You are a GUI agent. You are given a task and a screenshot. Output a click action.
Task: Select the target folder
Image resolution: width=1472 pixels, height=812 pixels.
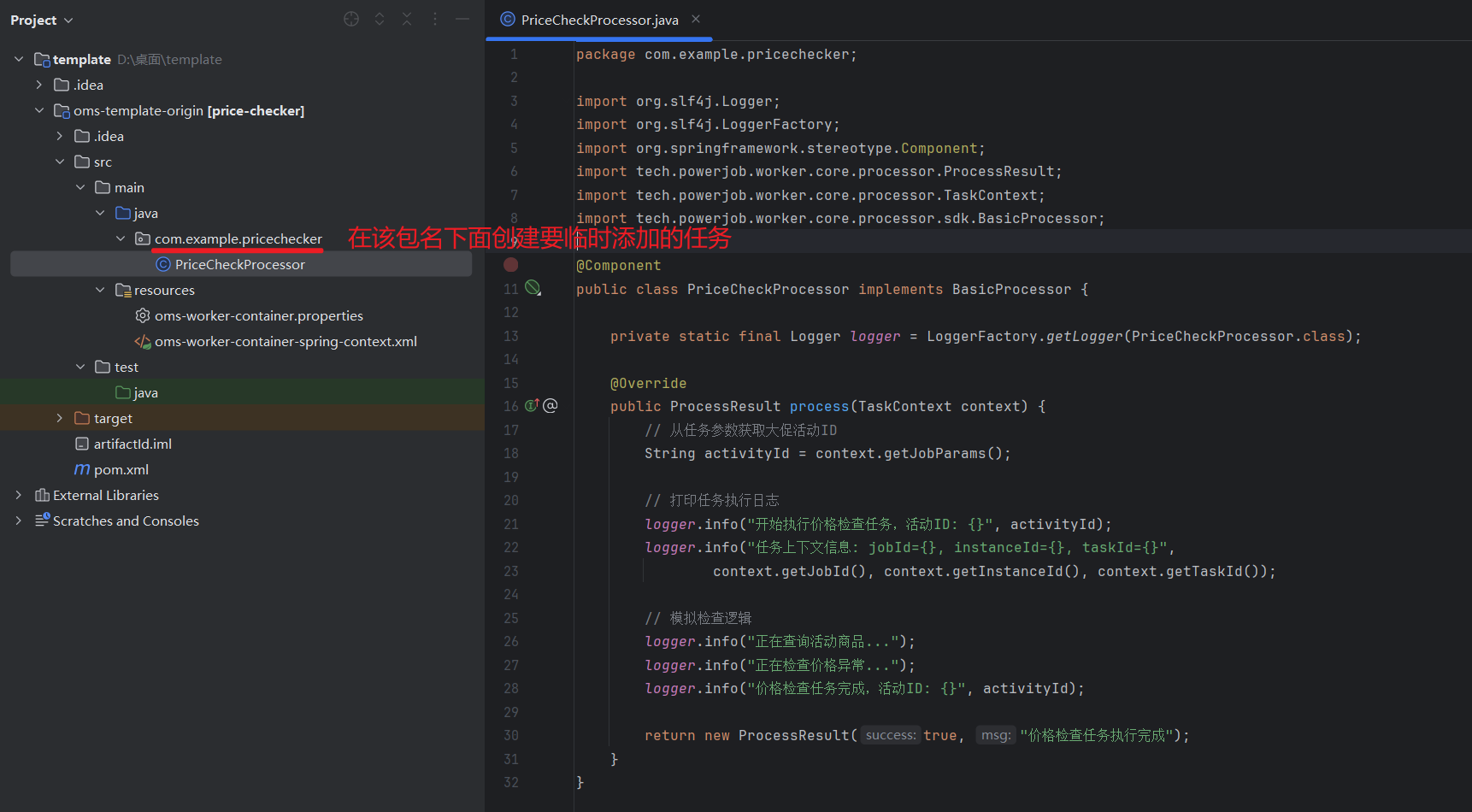pos(113,418)
